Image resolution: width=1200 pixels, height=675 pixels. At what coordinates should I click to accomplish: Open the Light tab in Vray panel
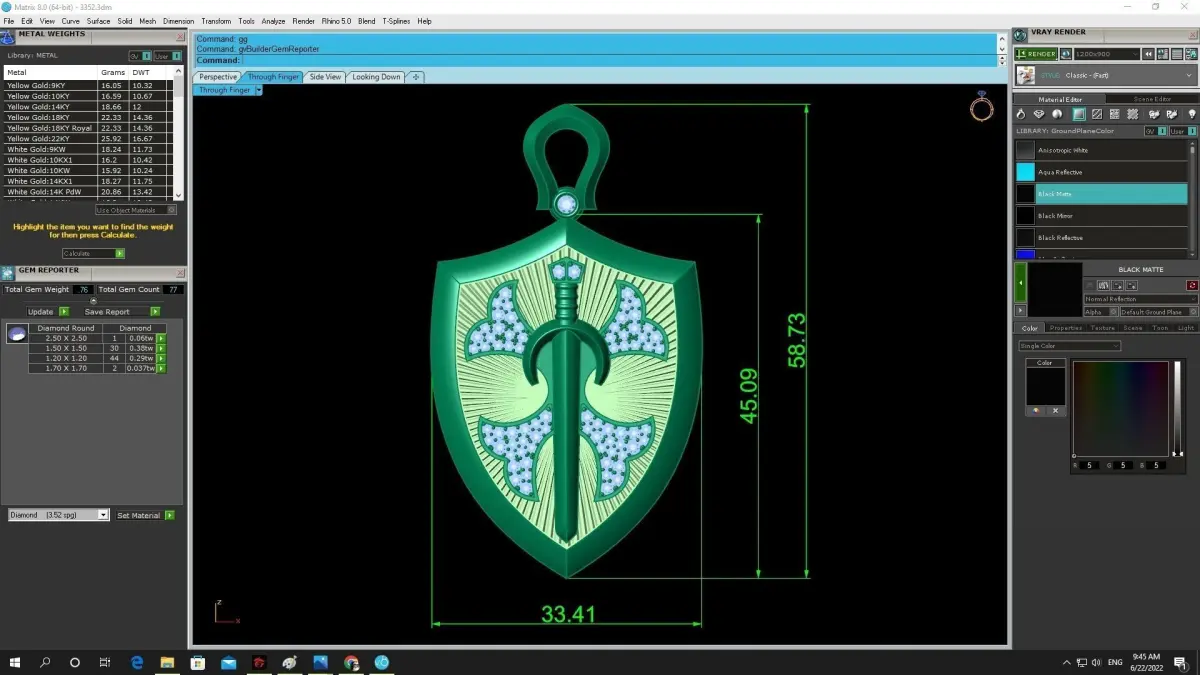(x=1186, y=328)
